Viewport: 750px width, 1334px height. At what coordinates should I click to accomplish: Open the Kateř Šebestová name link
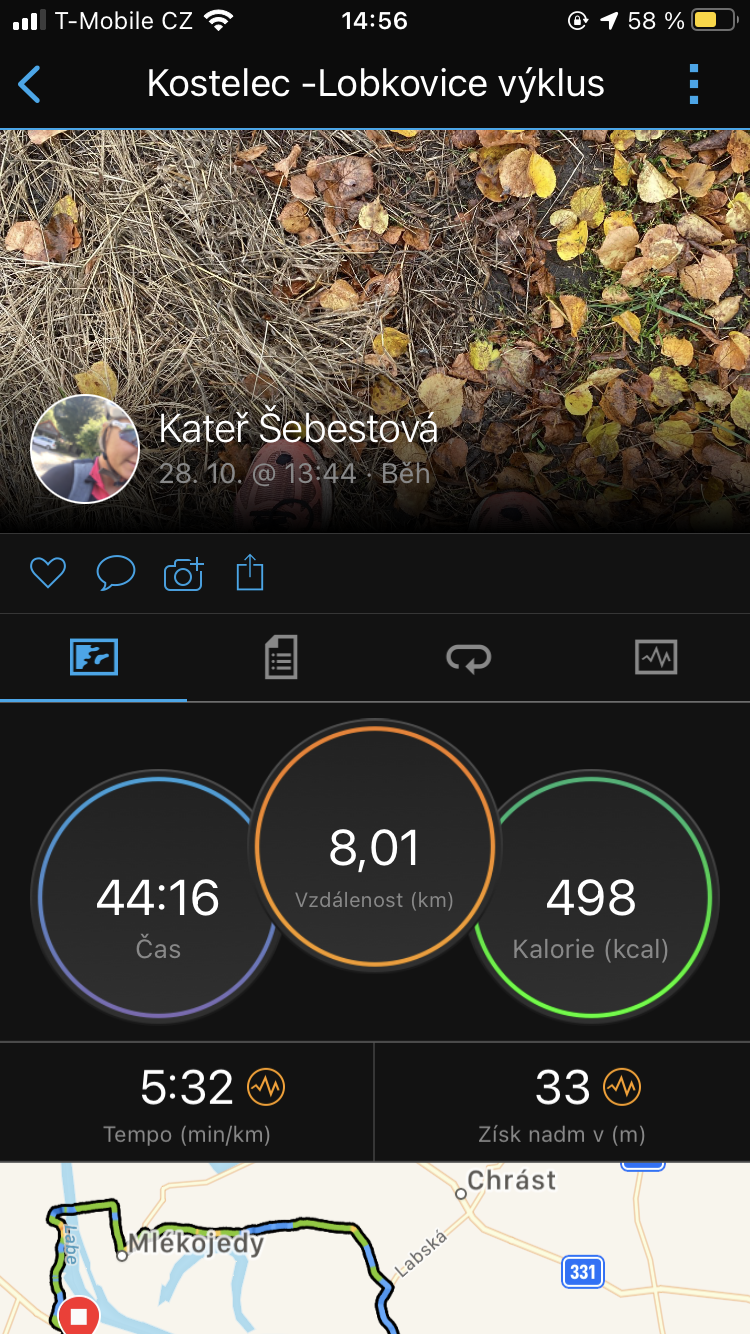click(x=298, y=429)
